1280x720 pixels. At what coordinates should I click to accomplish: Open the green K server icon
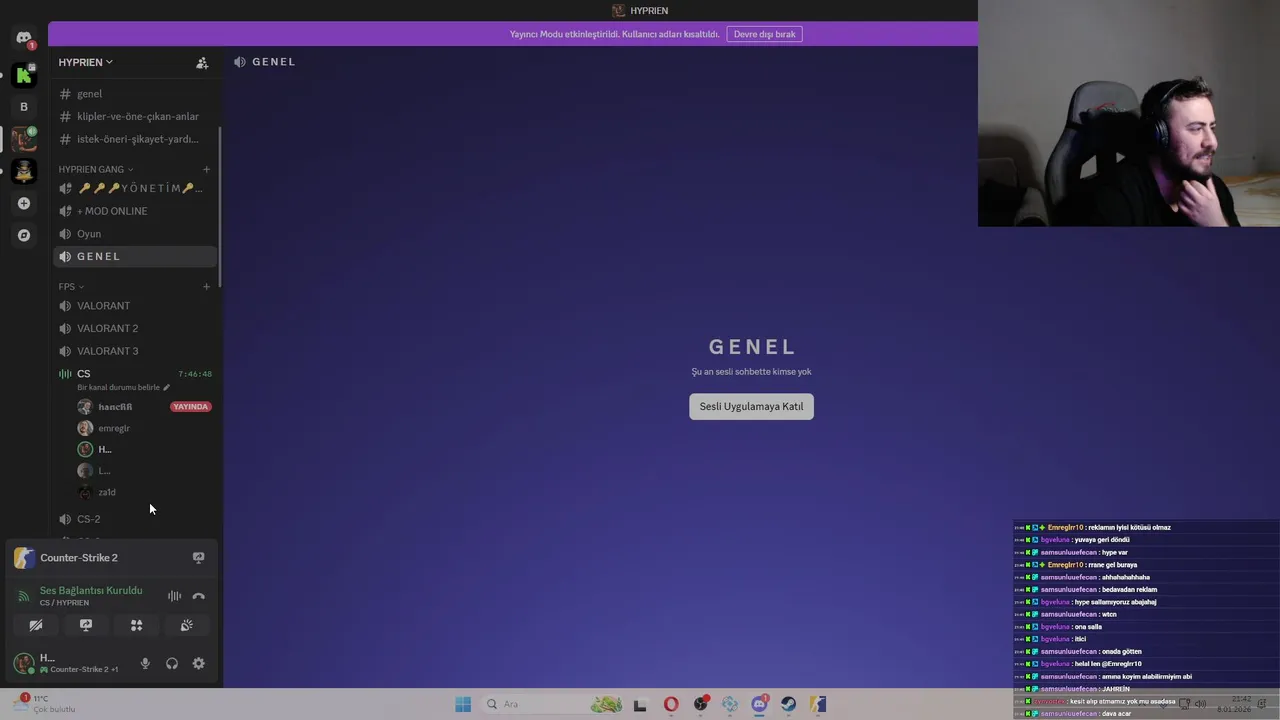tap(24, 75)
